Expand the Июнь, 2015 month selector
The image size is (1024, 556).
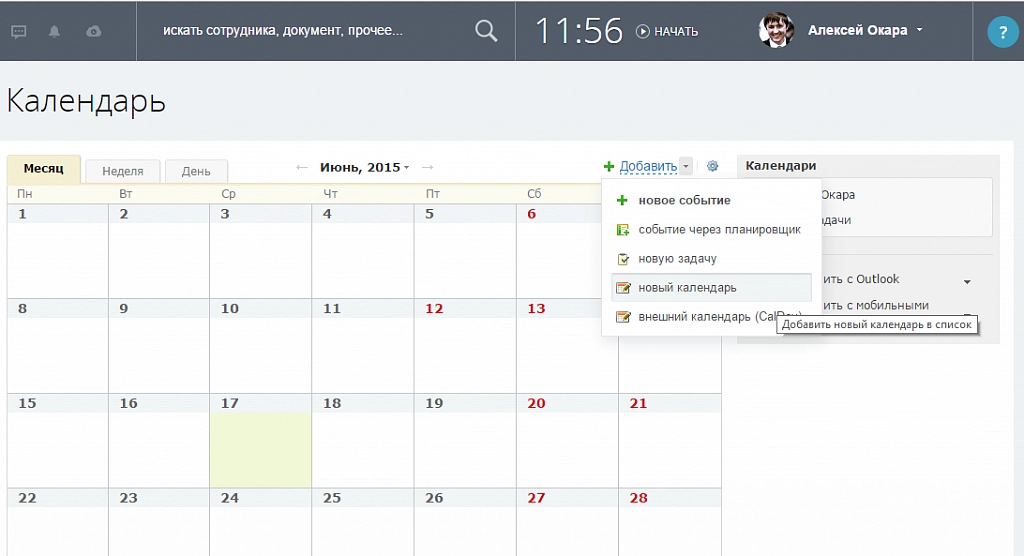coord(364,168)
